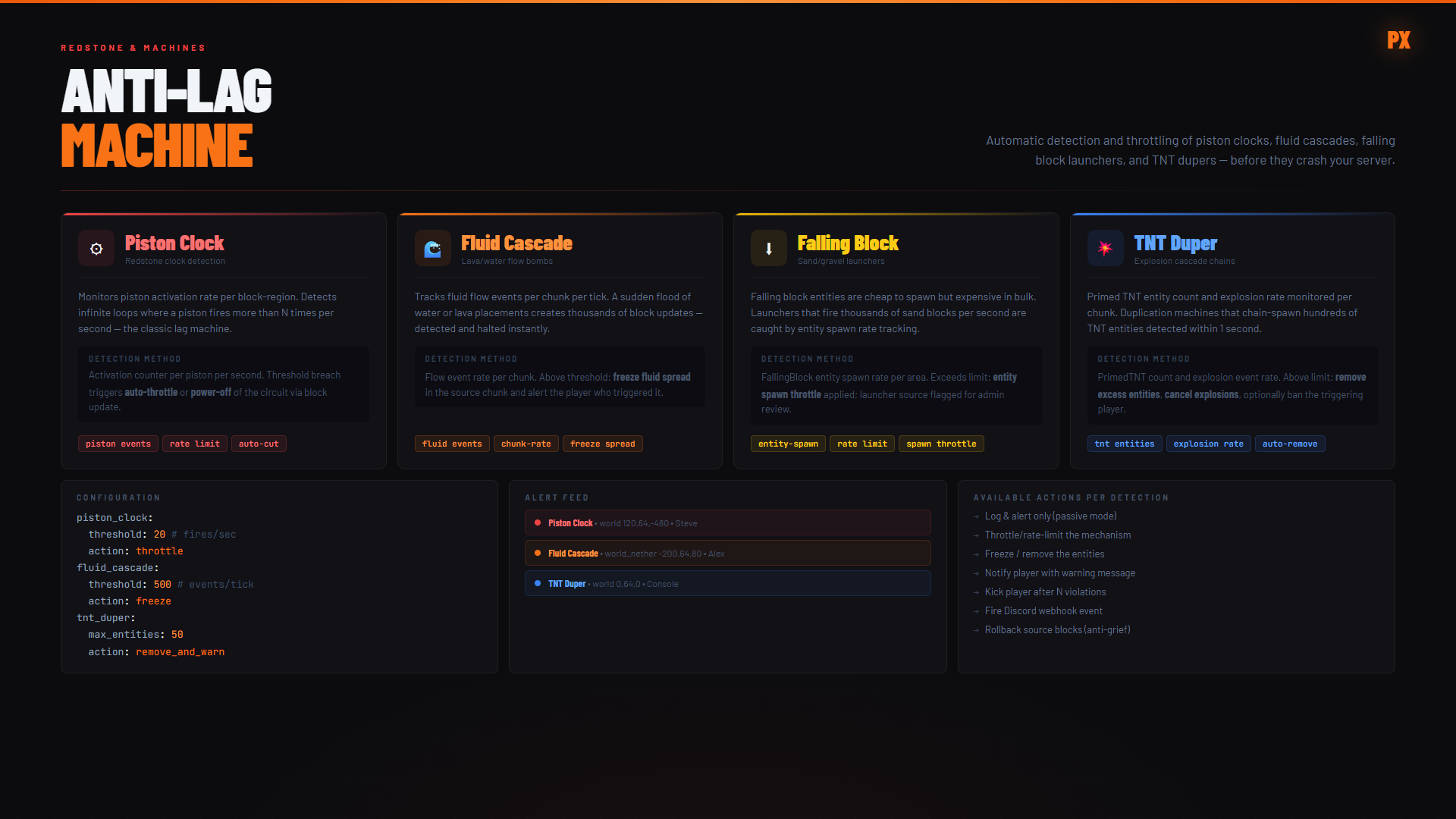Image resolution: width=1456 pixels, height=819 pixels.
Task: Select the 'auto-cut' tag
Action: pos(259,444)
